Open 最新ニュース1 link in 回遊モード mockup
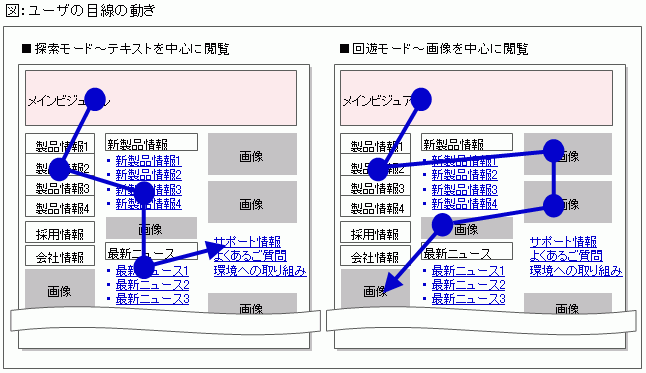The height and width of the screenshot is (373, 646). [x=468, y=271]
